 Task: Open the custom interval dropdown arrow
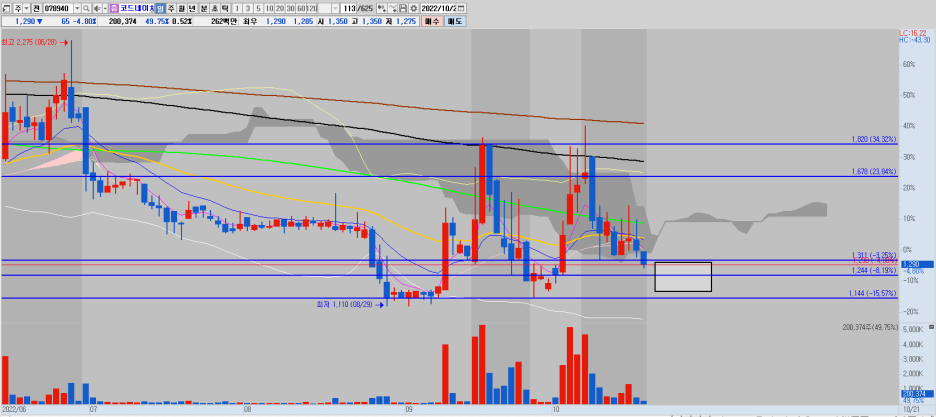tap(335, 8)
